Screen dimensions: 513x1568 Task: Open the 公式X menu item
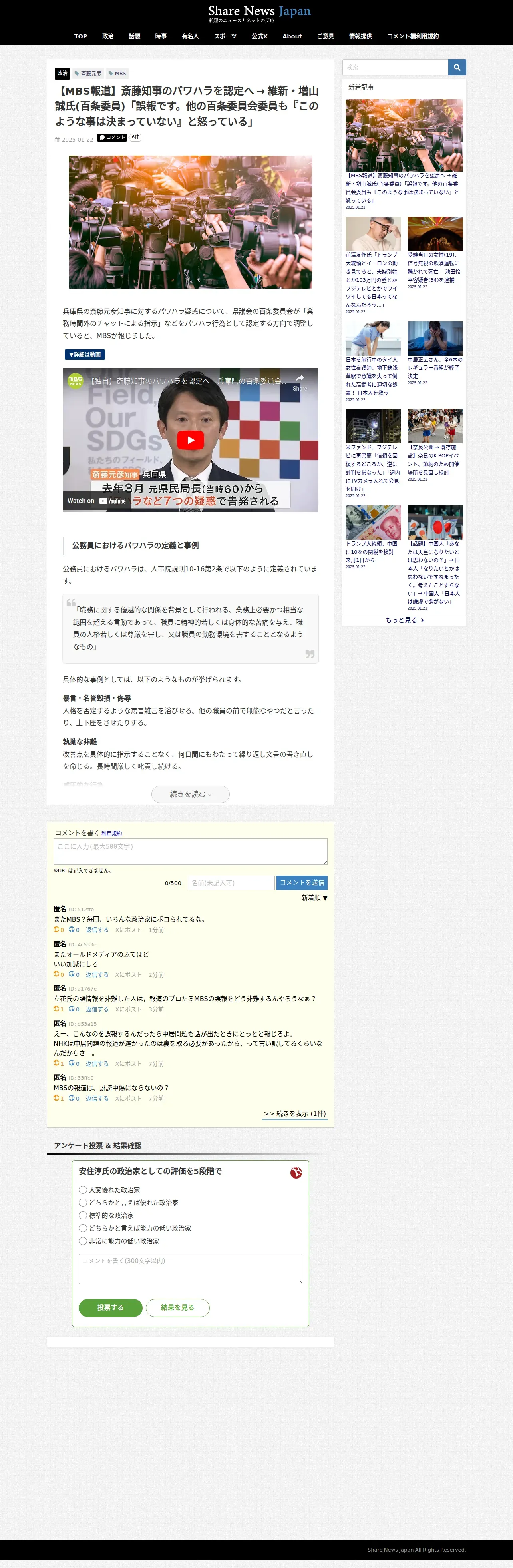click(260, 36)
